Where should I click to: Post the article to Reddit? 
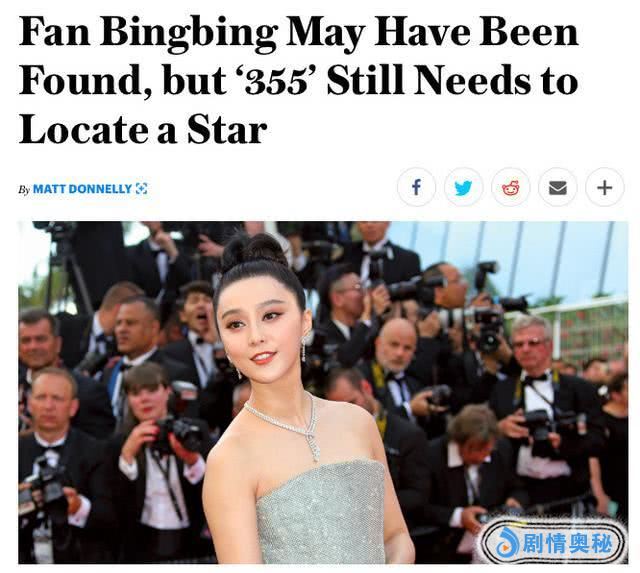pos(511,187)
